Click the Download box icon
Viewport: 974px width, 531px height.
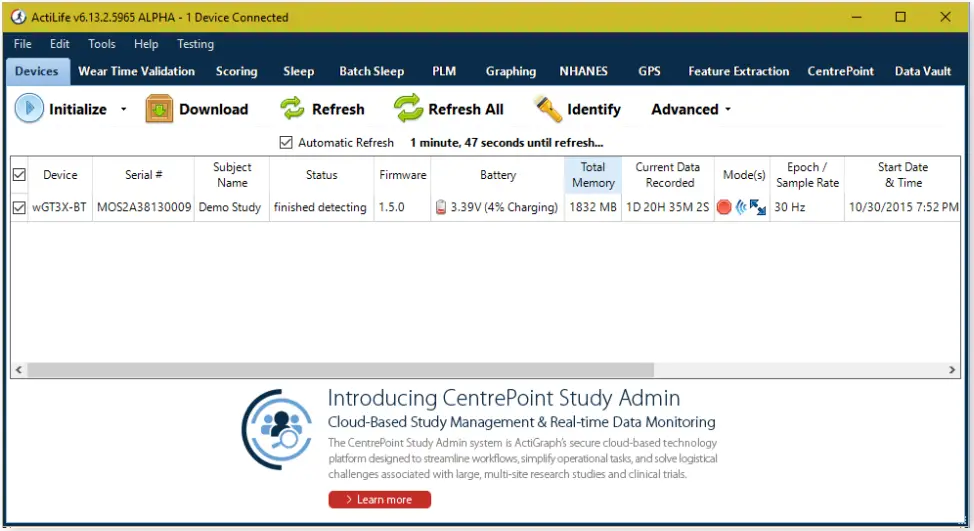(x=159, y=109)
